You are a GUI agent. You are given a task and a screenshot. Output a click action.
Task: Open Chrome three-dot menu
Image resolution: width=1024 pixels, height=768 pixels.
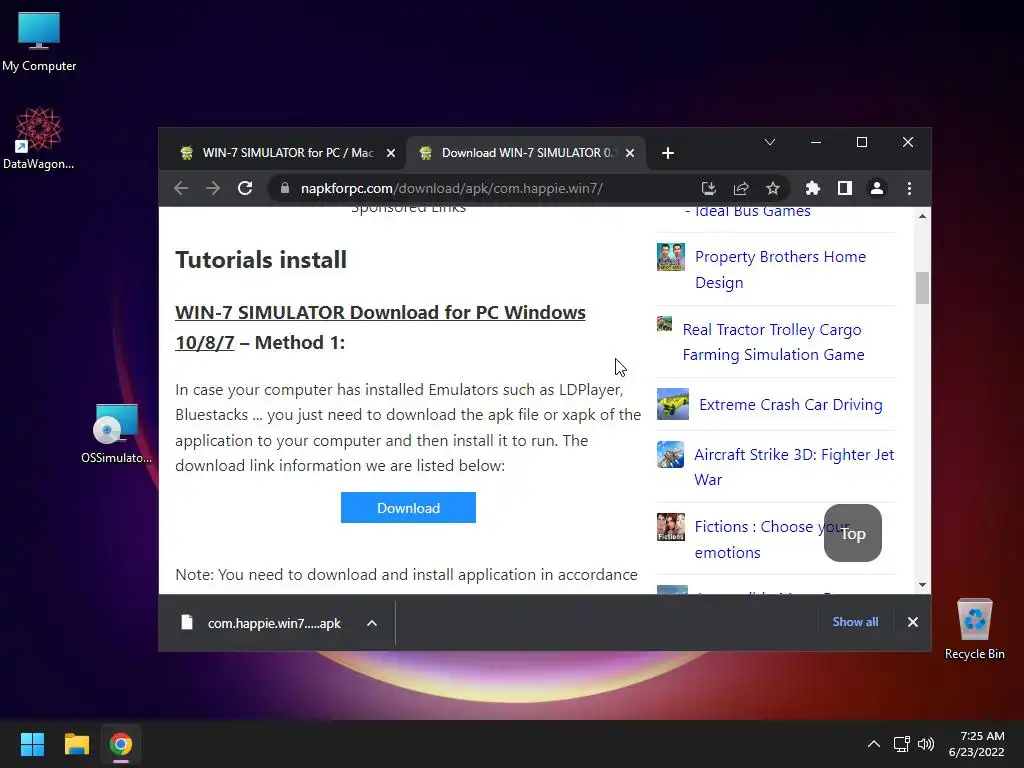(909, 189)
